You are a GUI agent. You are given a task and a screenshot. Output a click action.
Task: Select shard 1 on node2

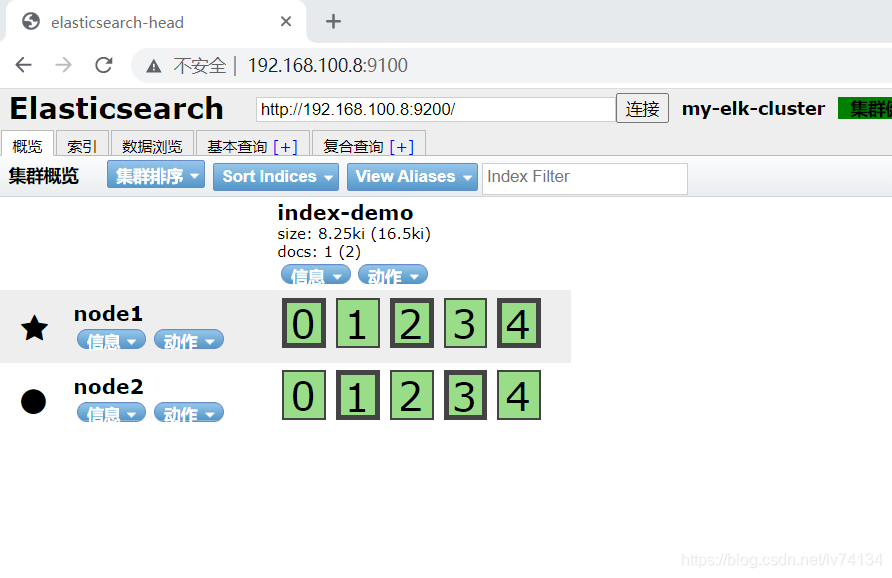point(358,395)
